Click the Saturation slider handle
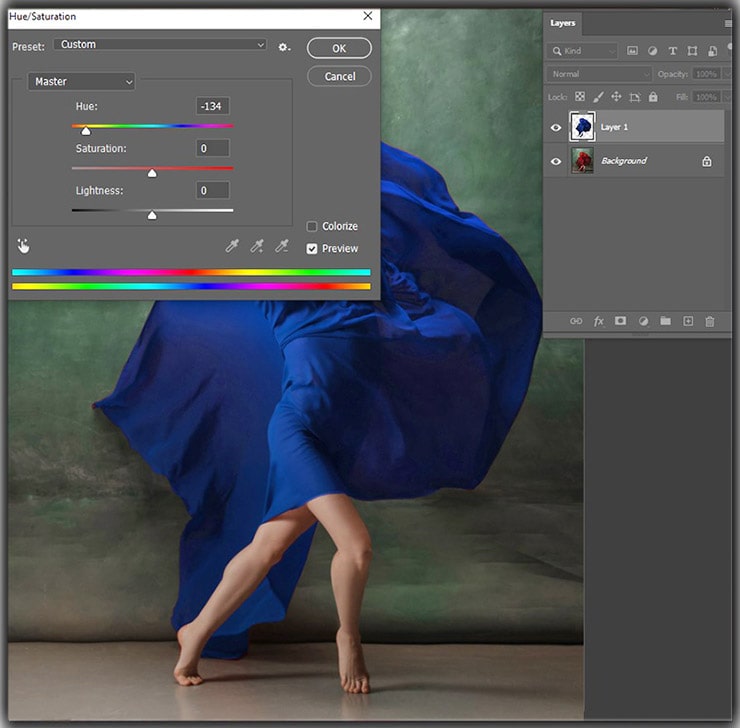 (x=152, y=173)
